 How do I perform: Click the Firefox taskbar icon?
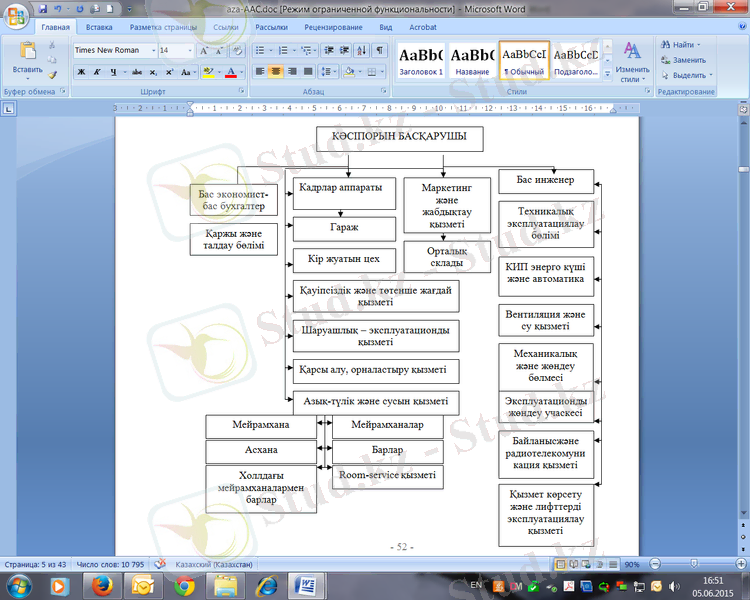click(102, 586)
